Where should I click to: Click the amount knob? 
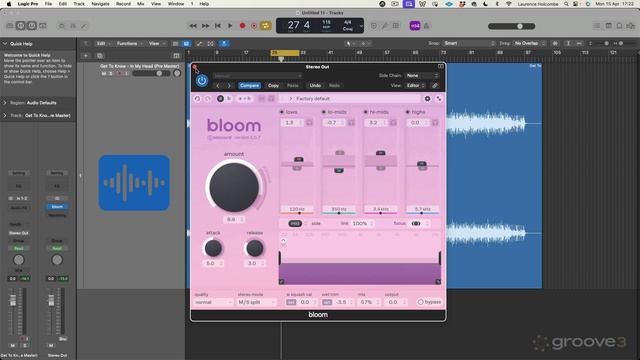click(x=234, y=187)
